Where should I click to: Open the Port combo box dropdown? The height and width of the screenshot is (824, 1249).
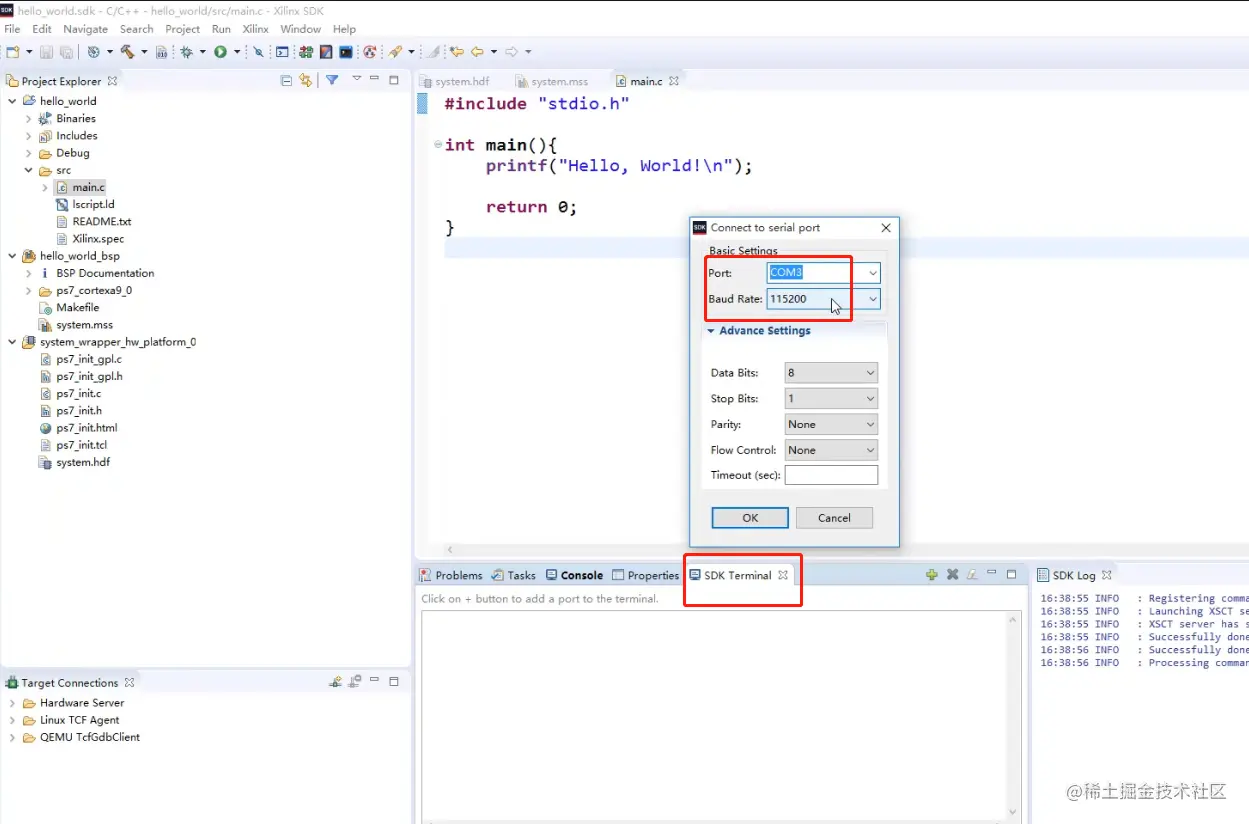point(872,273)
